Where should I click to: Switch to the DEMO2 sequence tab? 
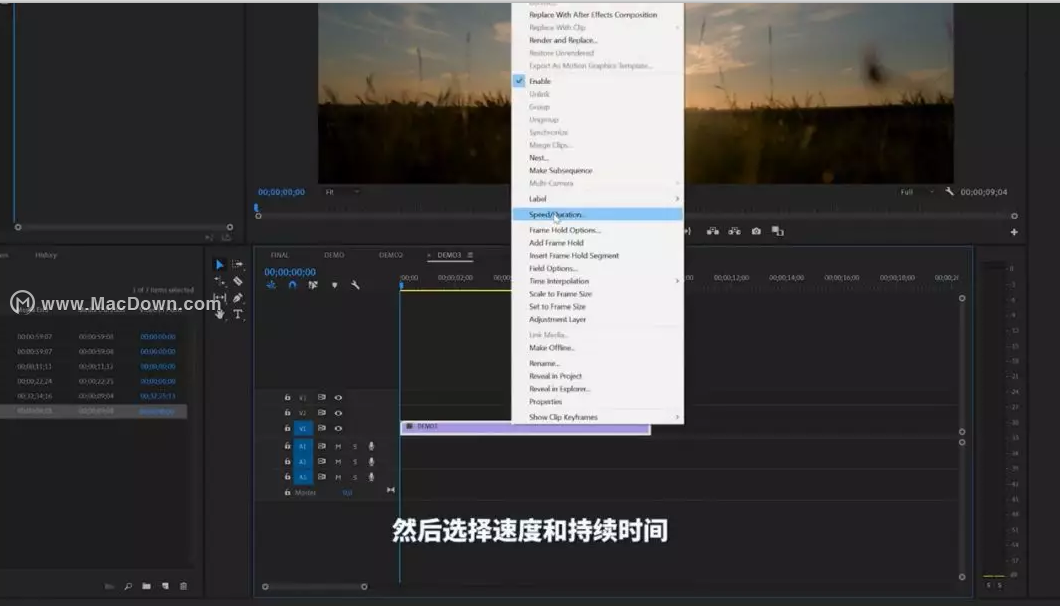point(391,255)
